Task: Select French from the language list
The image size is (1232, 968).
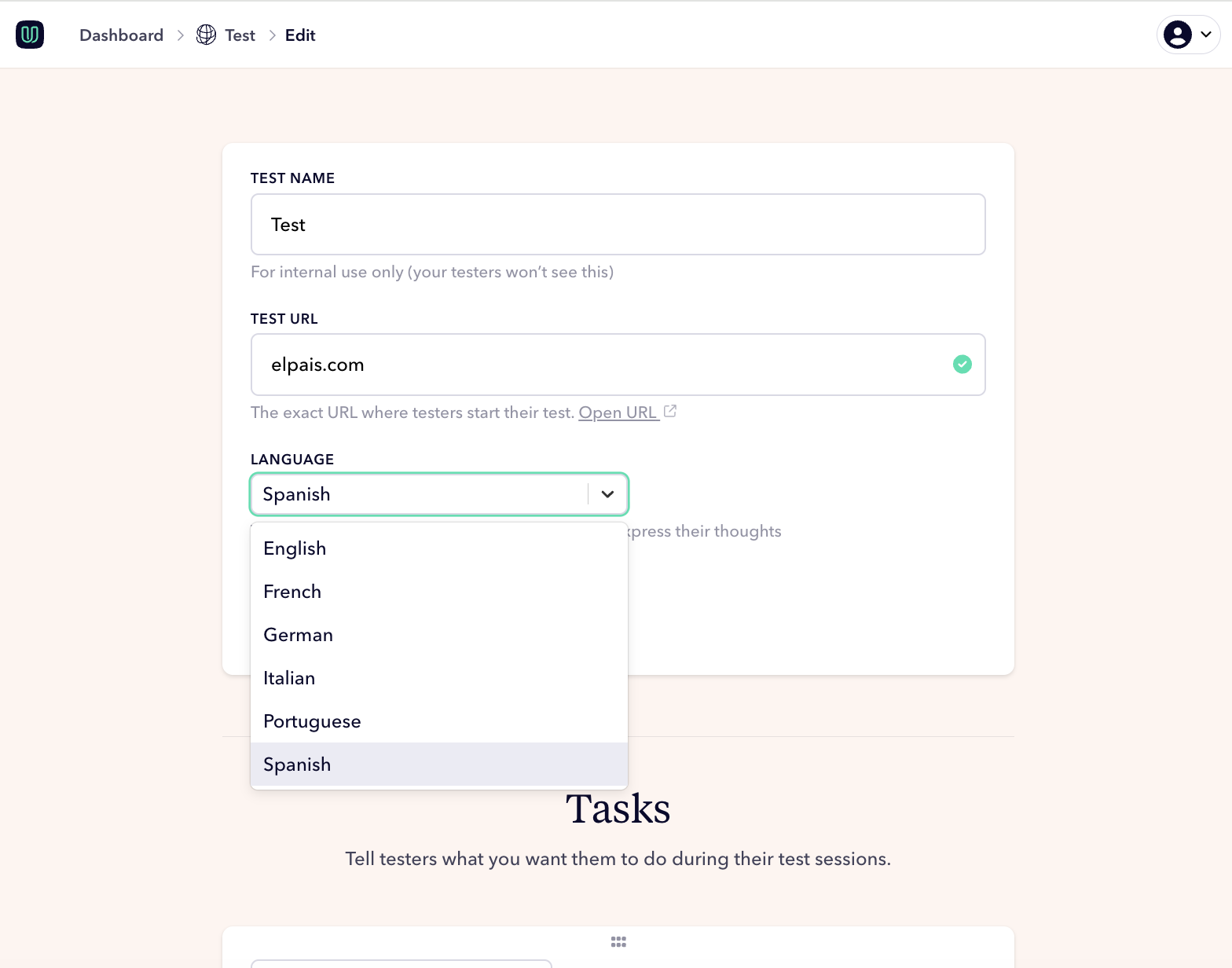Action: coord(439,592)
